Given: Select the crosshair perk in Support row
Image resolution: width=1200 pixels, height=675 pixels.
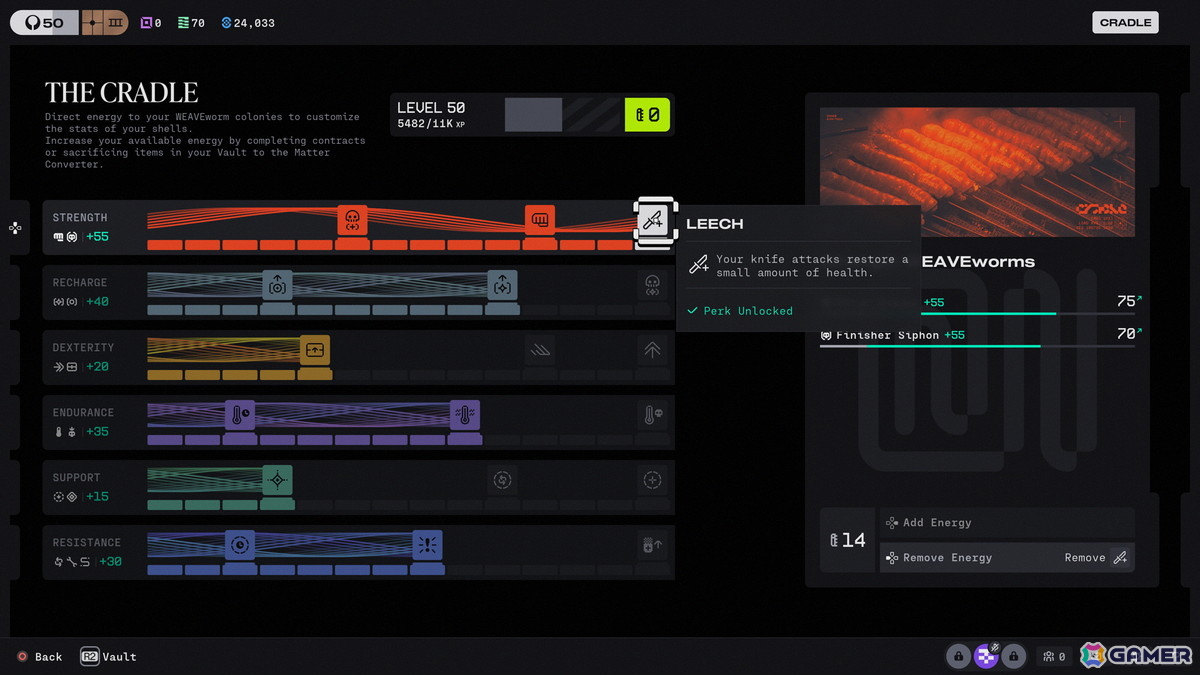Looking at the screenshot, I should click(277, 480).
